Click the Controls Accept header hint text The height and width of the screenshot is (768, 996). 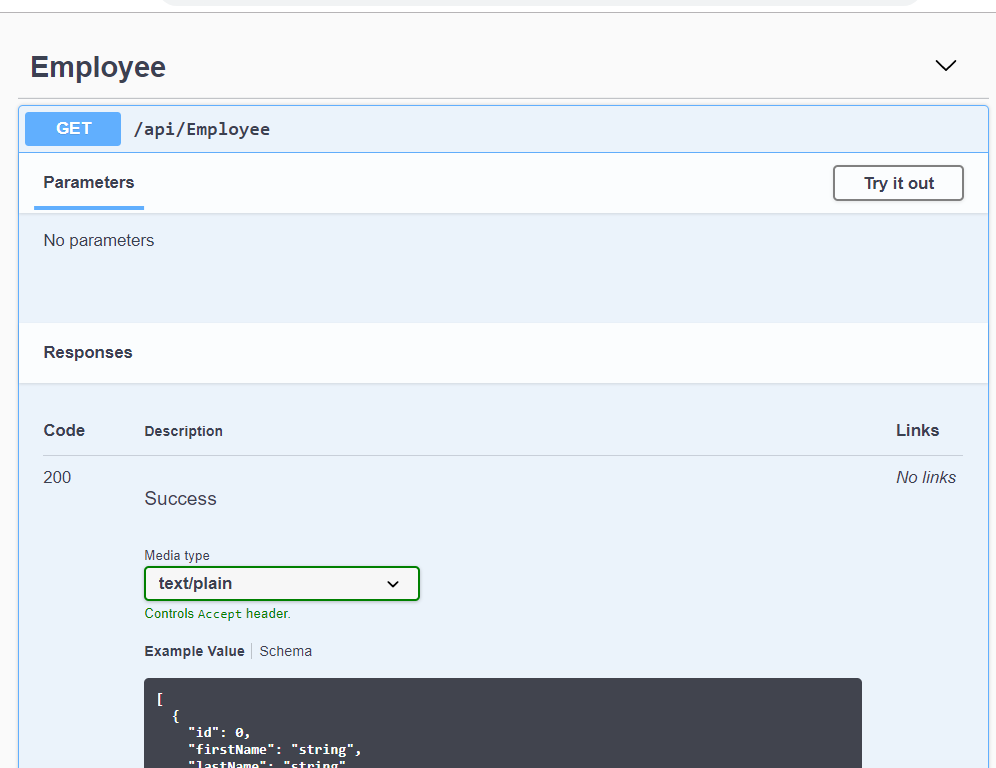[x=217, y=614]
